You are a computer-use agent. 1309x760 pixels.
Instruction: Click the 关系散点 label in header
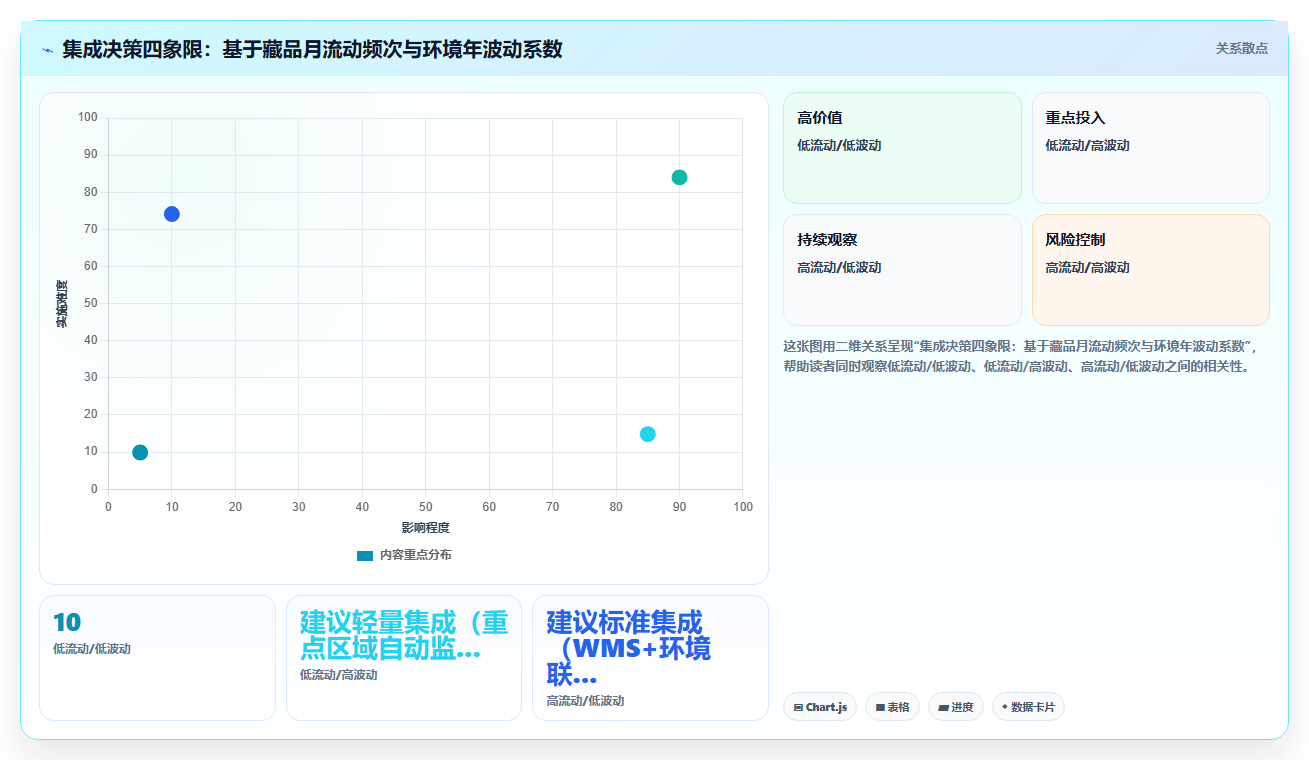pyautogui.click(x=1241, y=48)
